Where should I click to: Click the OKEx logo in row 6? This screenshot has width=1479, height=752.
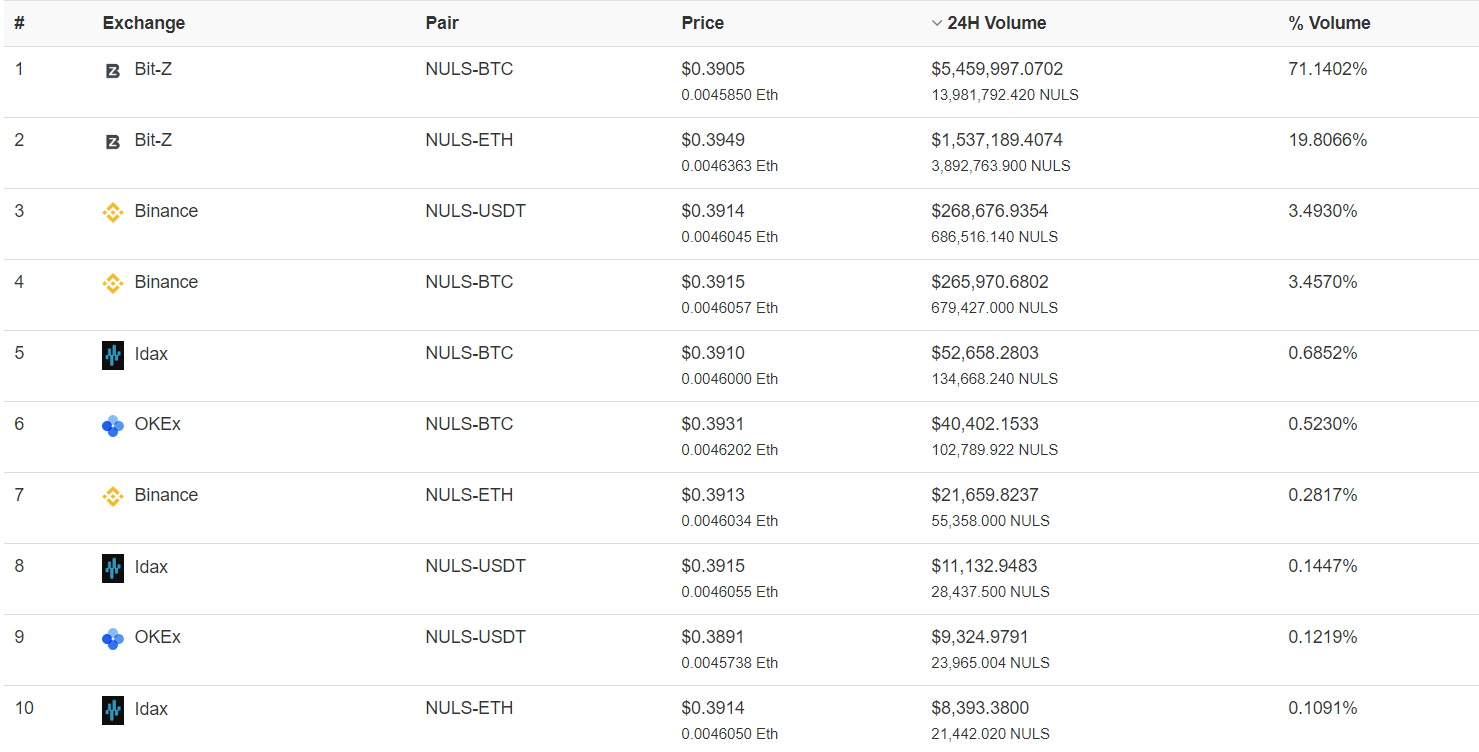[x=113, y=426]
